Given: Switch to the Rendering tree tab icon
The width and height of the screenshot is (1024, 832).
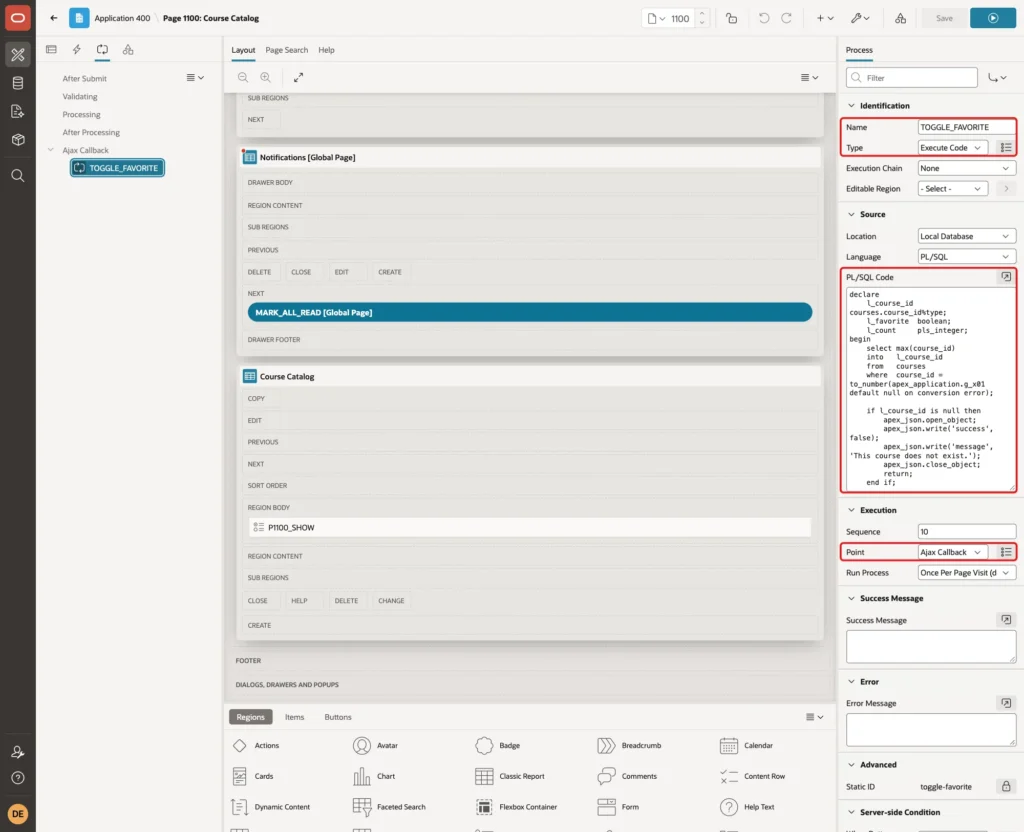Looking at the screenshot, I should tap(51, 50).
